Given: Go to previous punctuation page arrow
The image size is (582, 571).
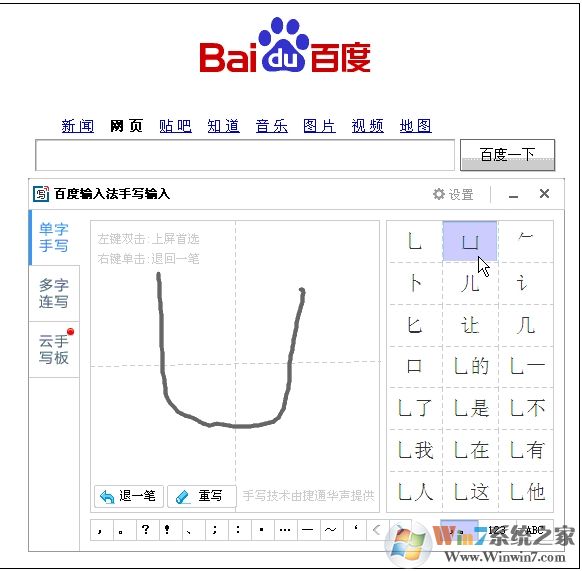Looking at the screenshot, I should click(377, 530).
